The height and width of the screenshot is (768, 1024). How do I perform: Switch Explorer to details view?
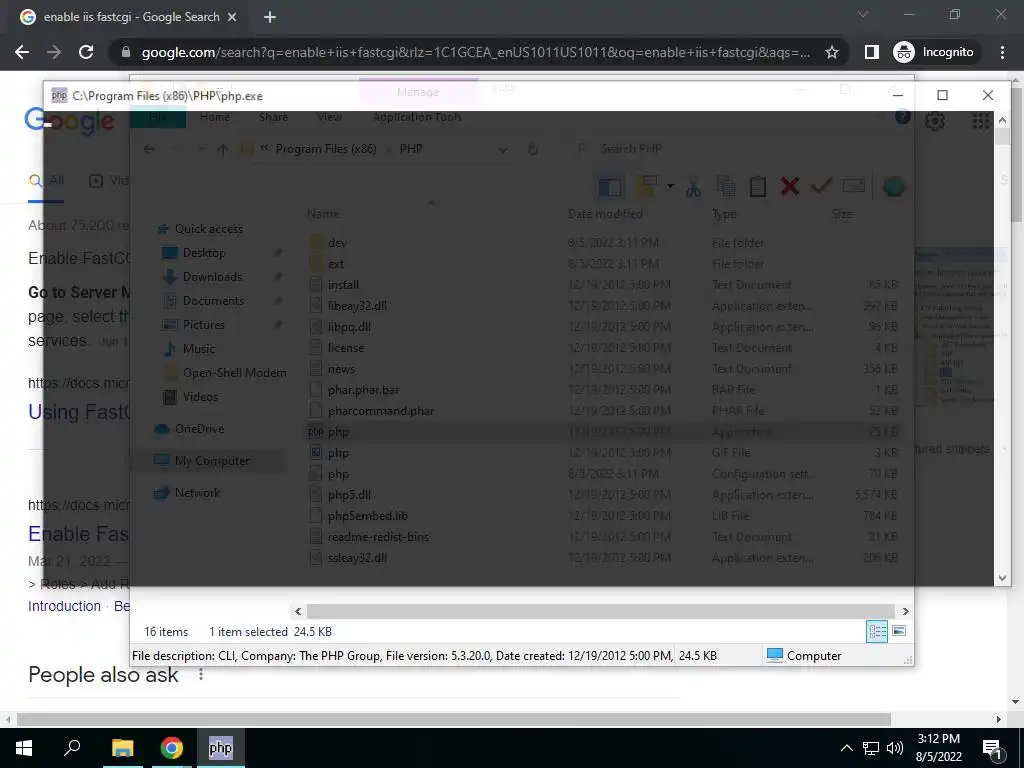[877, 631]
